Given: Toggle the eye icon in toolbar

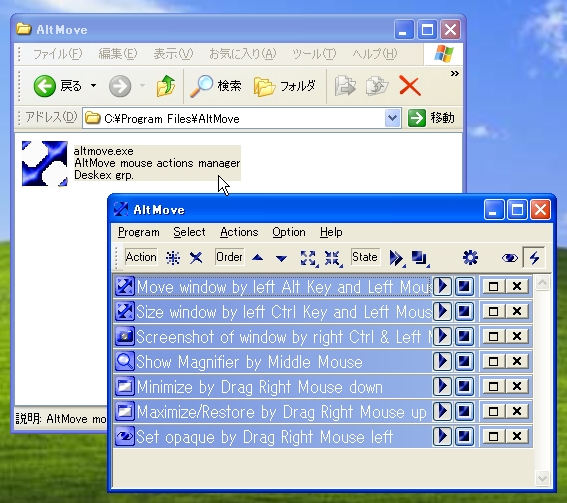Looking at the screenshot, I should click(x=510, y=258).
